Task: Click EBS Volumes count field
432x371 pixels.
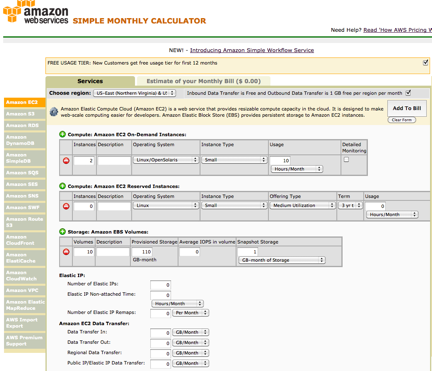Action: (x=84, y=252)
